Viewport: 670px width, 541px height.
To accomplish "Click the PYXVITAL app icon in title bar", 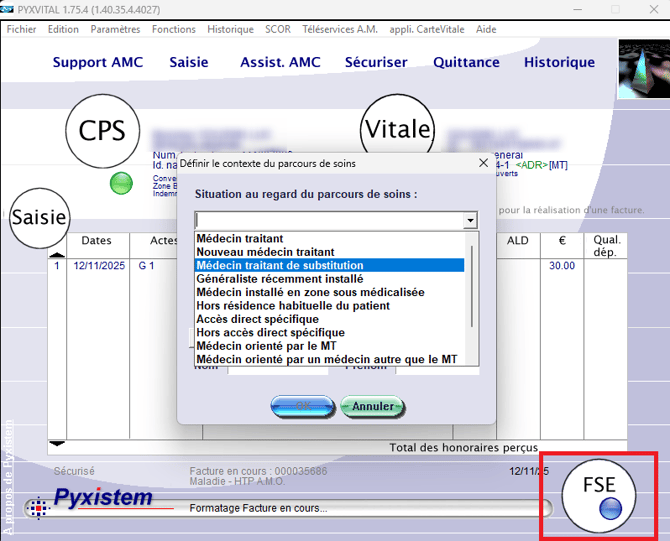I will [8, 9].
